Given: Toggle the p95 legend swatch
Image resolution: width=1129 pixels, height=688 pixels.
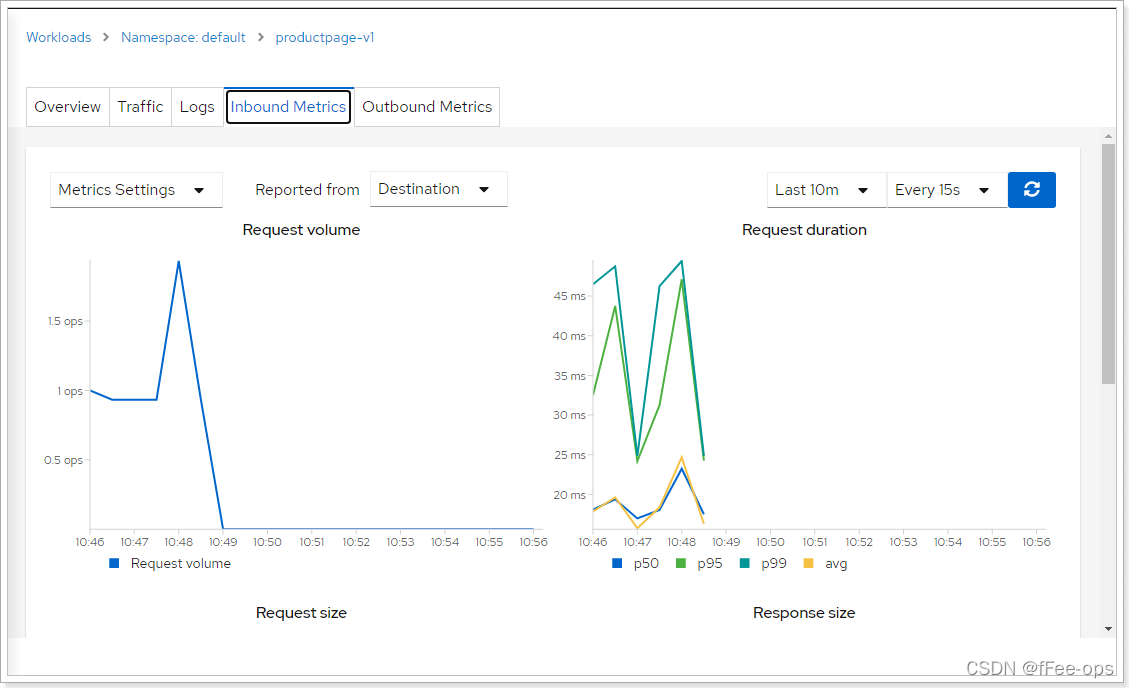Looking at the screenshot, I should point(681,563).
